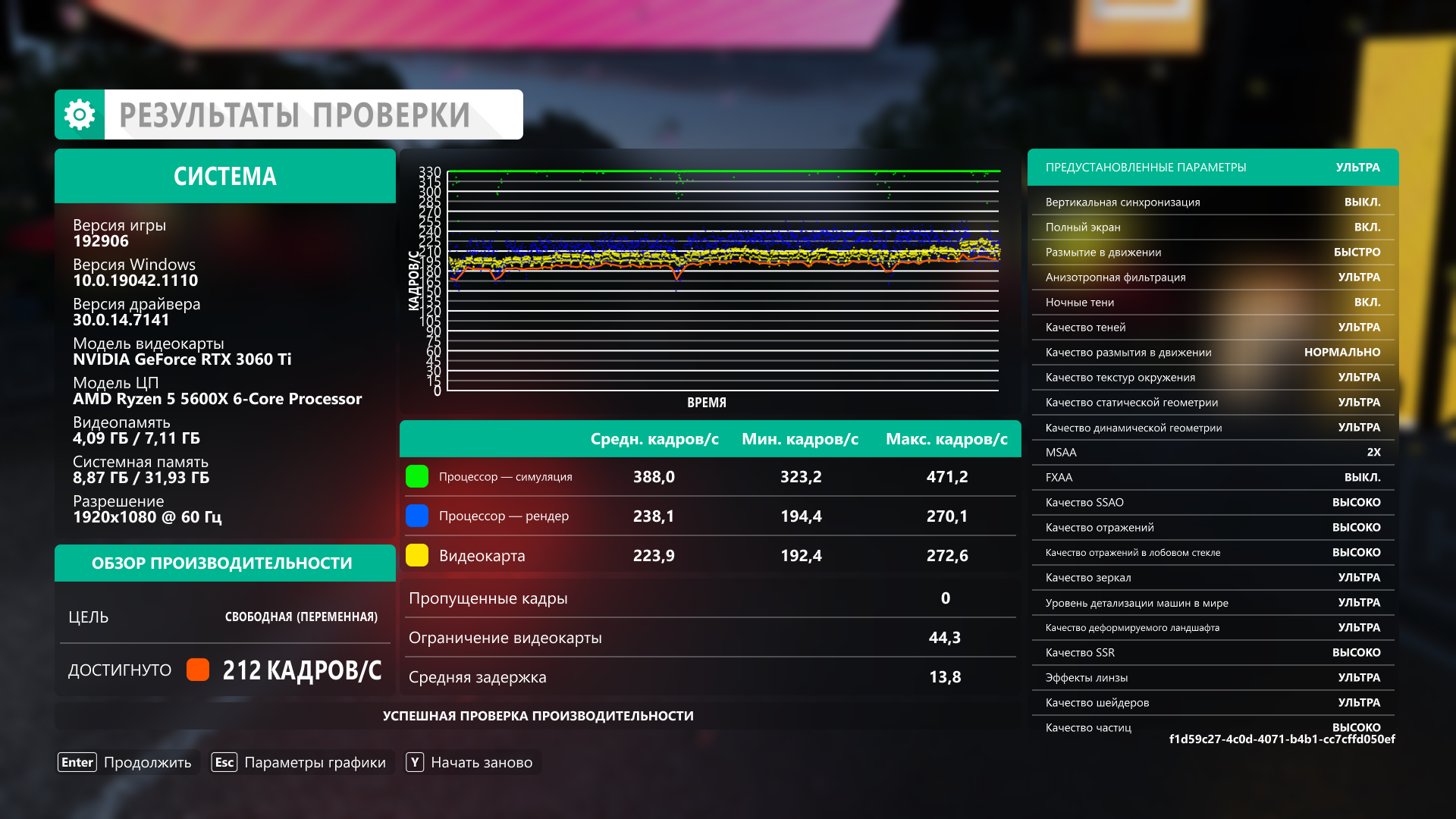Click the orange achieved-FPS indicator
This screenshot has width=1456, height=819.
tap(198, 670)
